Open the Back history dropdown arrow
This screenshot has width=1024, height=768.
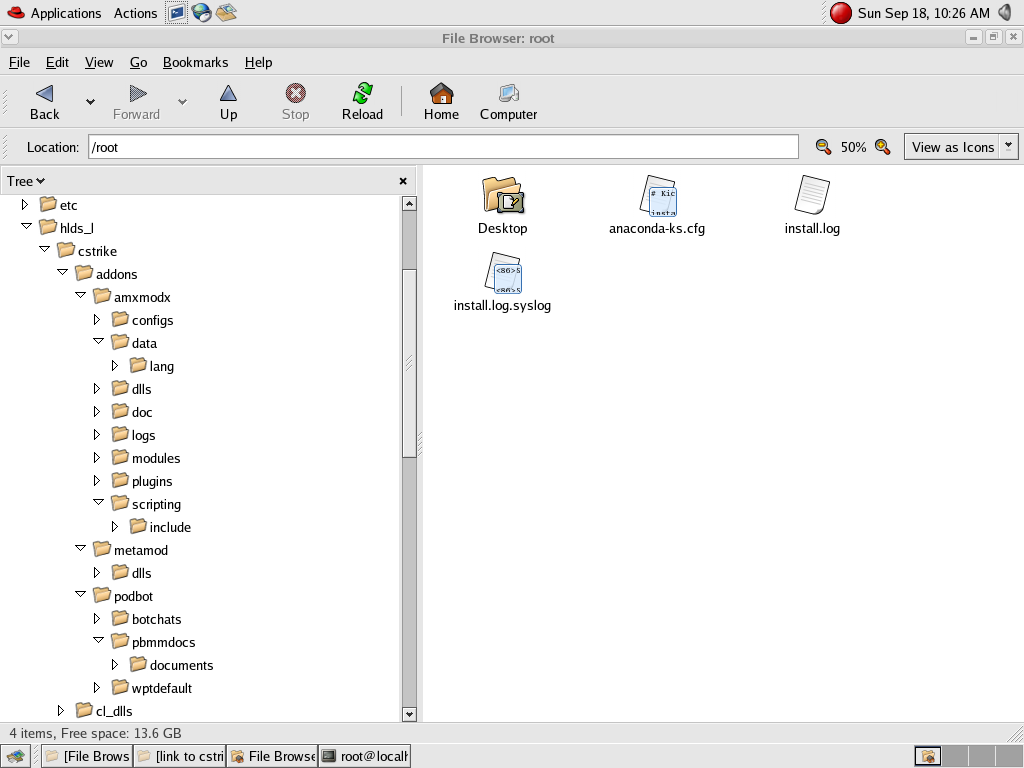[x=90, y=101]
